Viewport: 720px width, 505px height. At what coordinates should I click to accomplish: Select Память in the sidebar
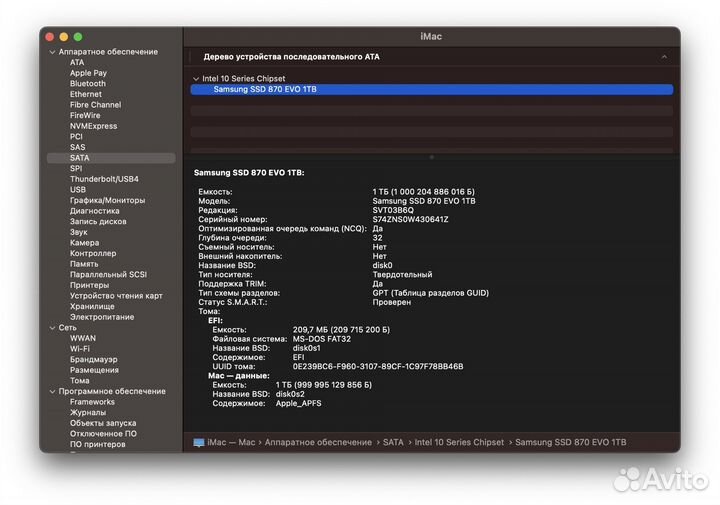point(84,264)
